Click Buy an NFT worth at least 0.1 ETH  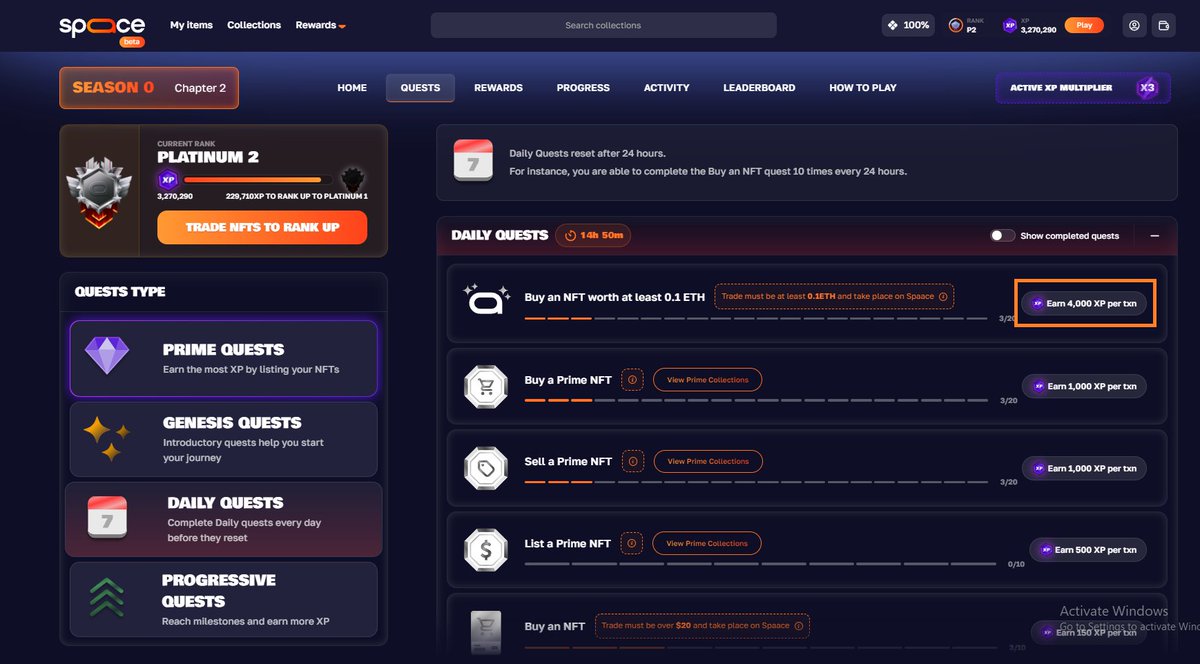pyautogui.click(x=615, y=297)
